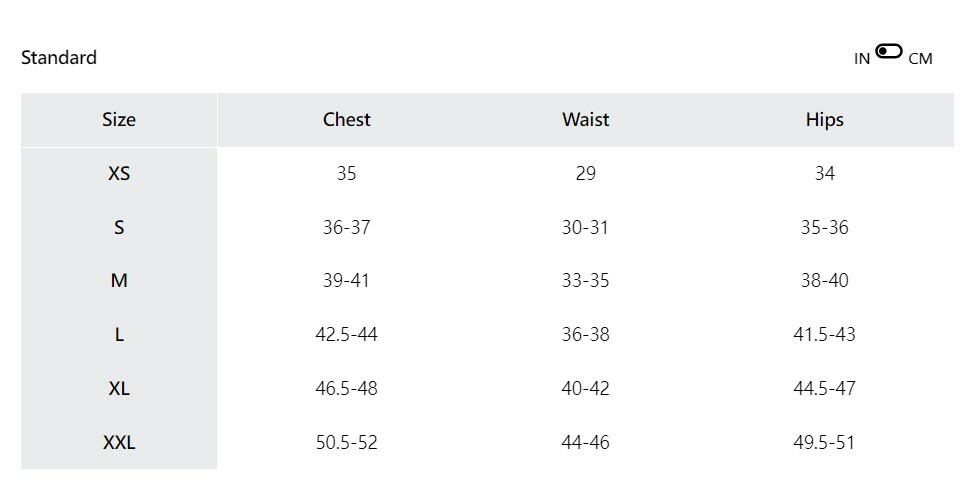Click chest value 35 for XS
The width and height of the screenshot is (967, 487).
point(346,174)
